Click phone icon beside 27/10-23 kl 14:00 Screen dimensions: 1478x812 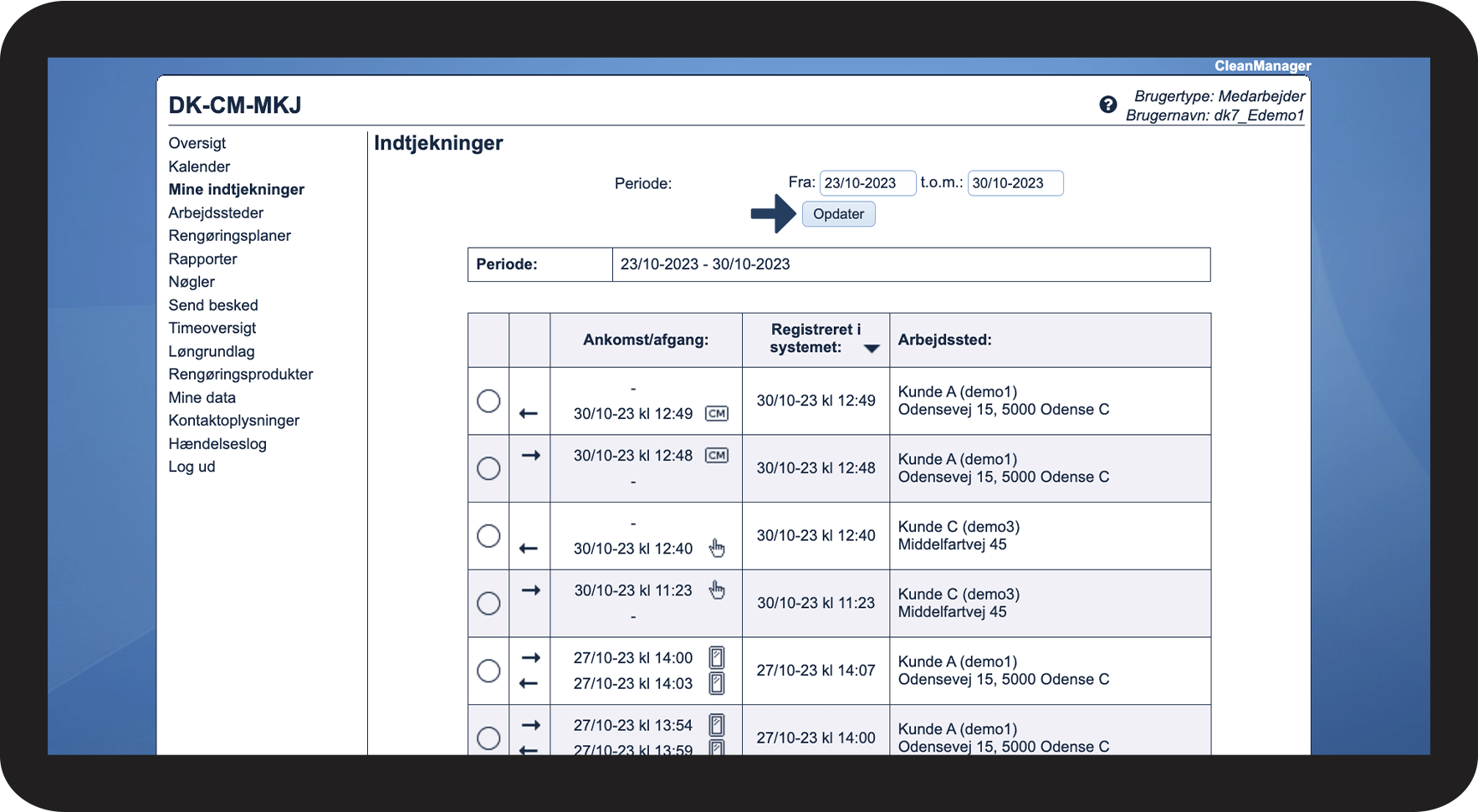click(717, 657)
